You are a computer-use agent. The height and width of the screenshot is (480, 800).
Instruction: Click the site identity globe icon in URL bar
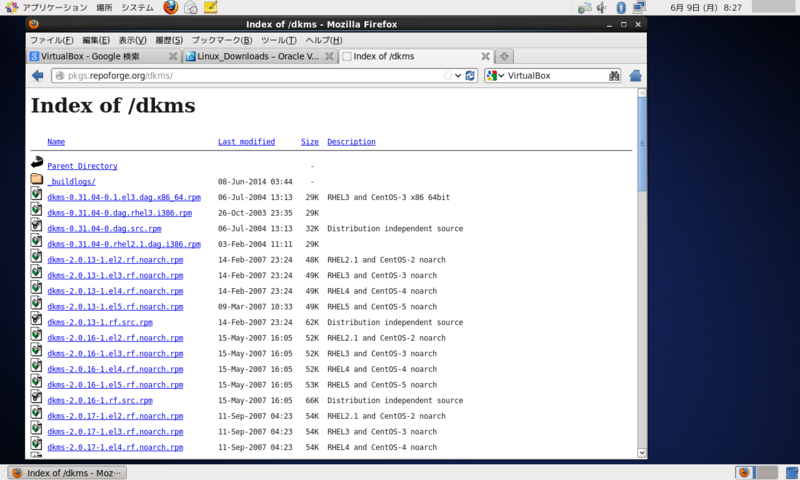60,75
